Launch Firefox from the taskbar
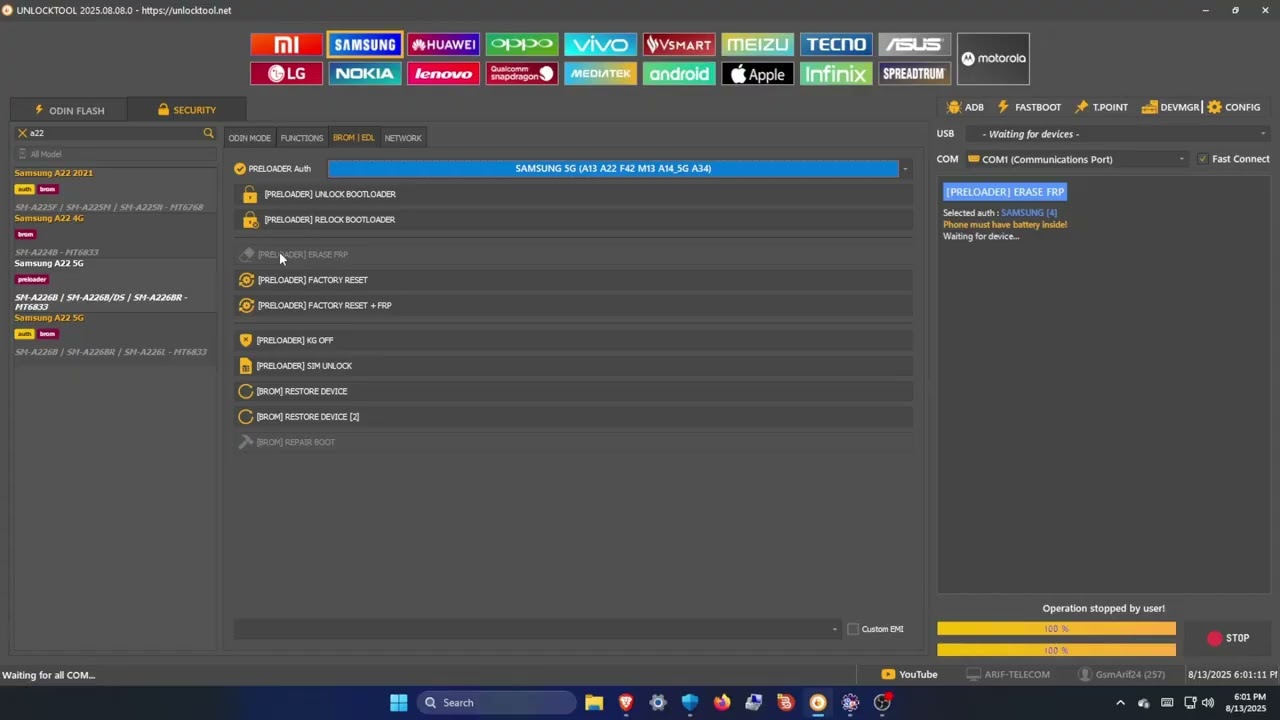Image resolution: width=1280 pixels, height=720 pixels. click(722, 703)
